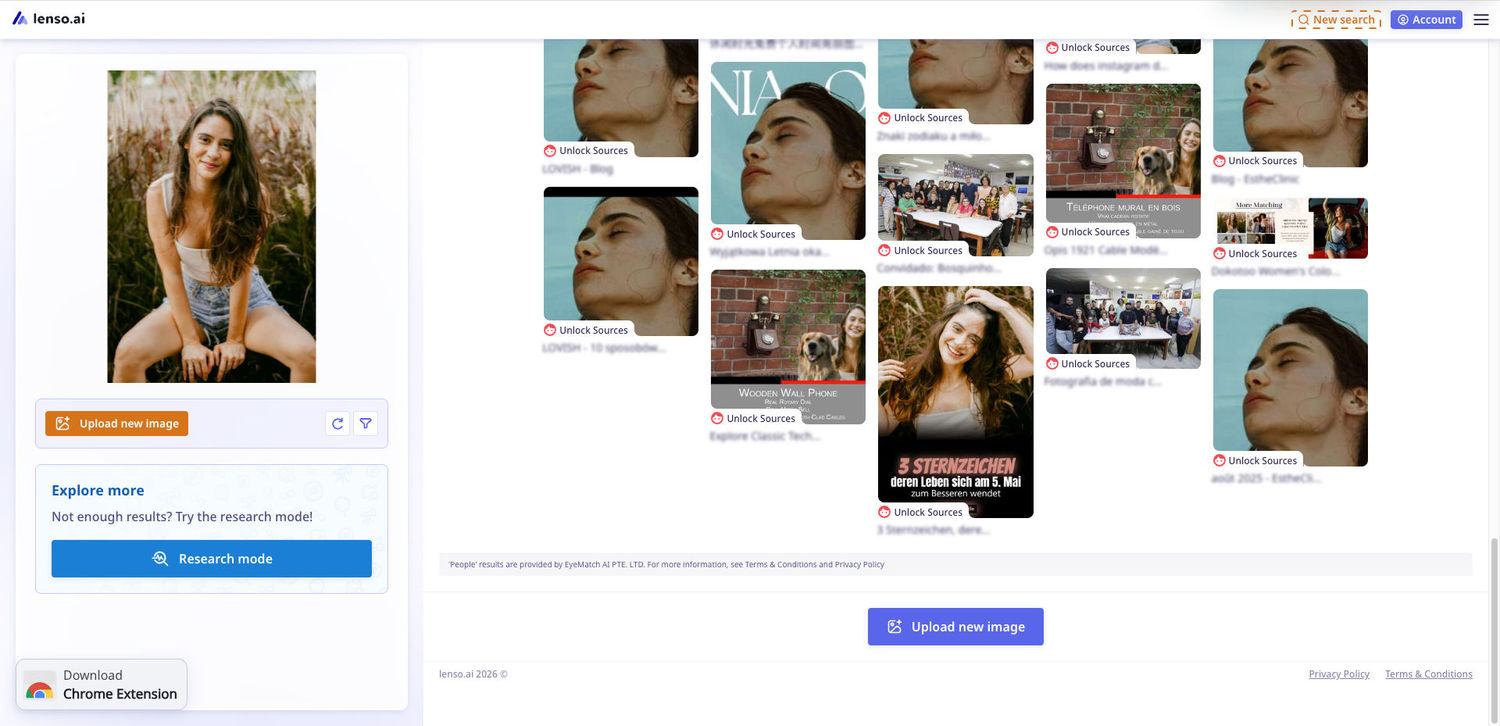Click unlock icon on 3 Sternzeichen result

(x=884, y=512)
